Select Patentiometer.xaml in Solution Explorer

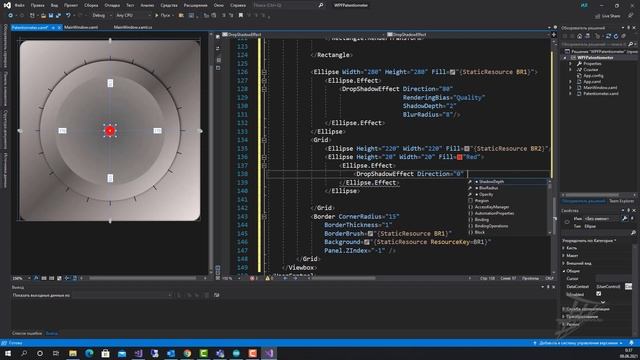[x=600, y=93]
